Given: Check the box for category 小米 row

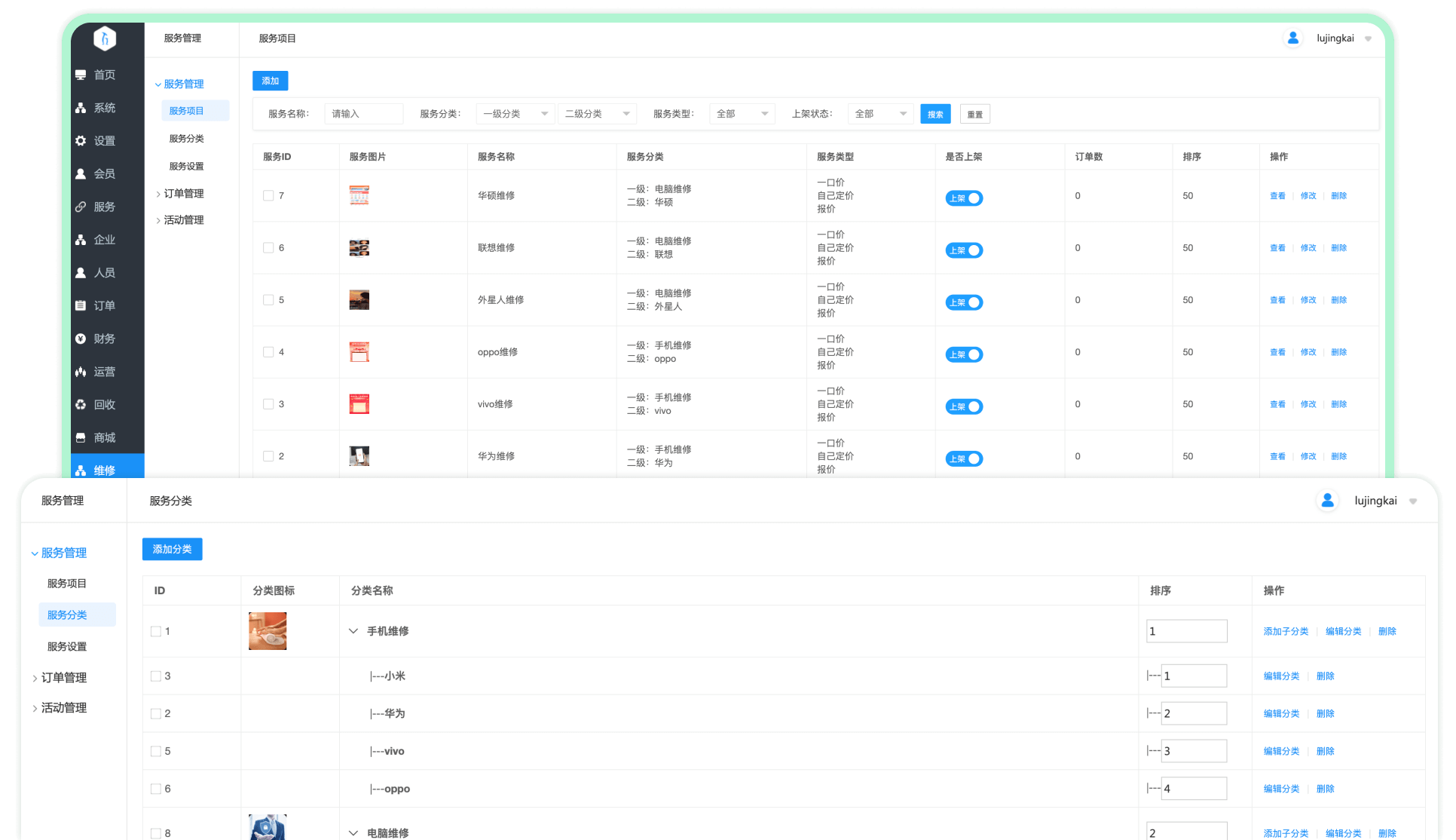Looking at the screenshot, I should click(156, 676).
